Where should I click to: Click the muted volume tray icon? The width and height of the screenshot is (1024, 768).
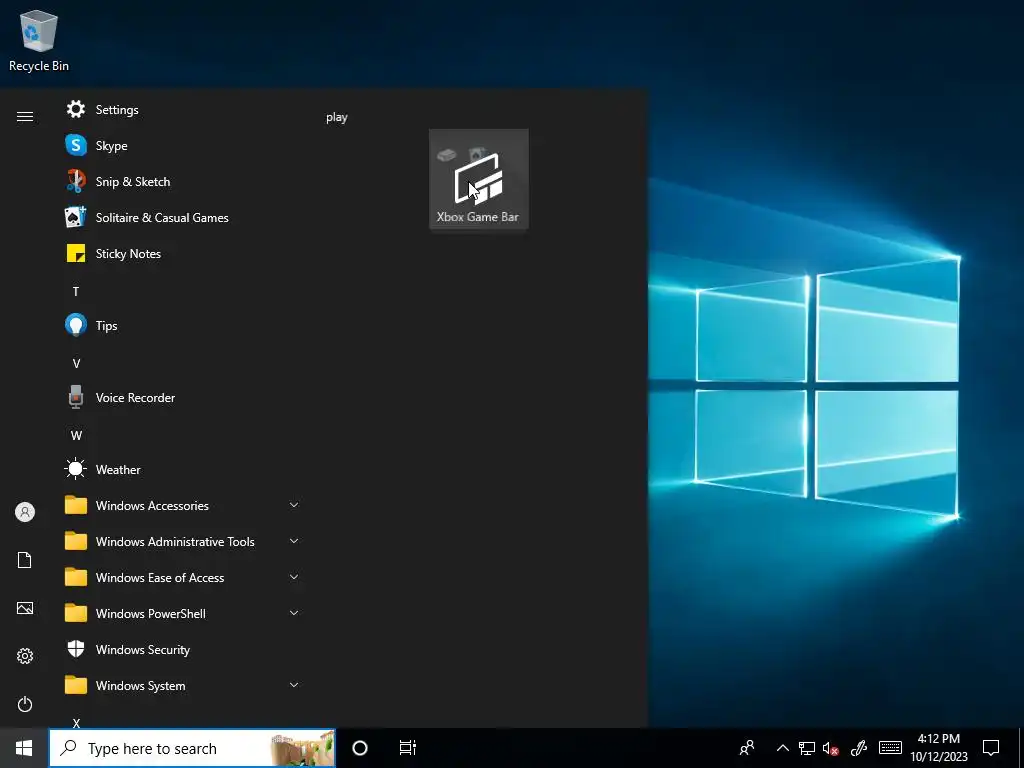coord(830,748)
